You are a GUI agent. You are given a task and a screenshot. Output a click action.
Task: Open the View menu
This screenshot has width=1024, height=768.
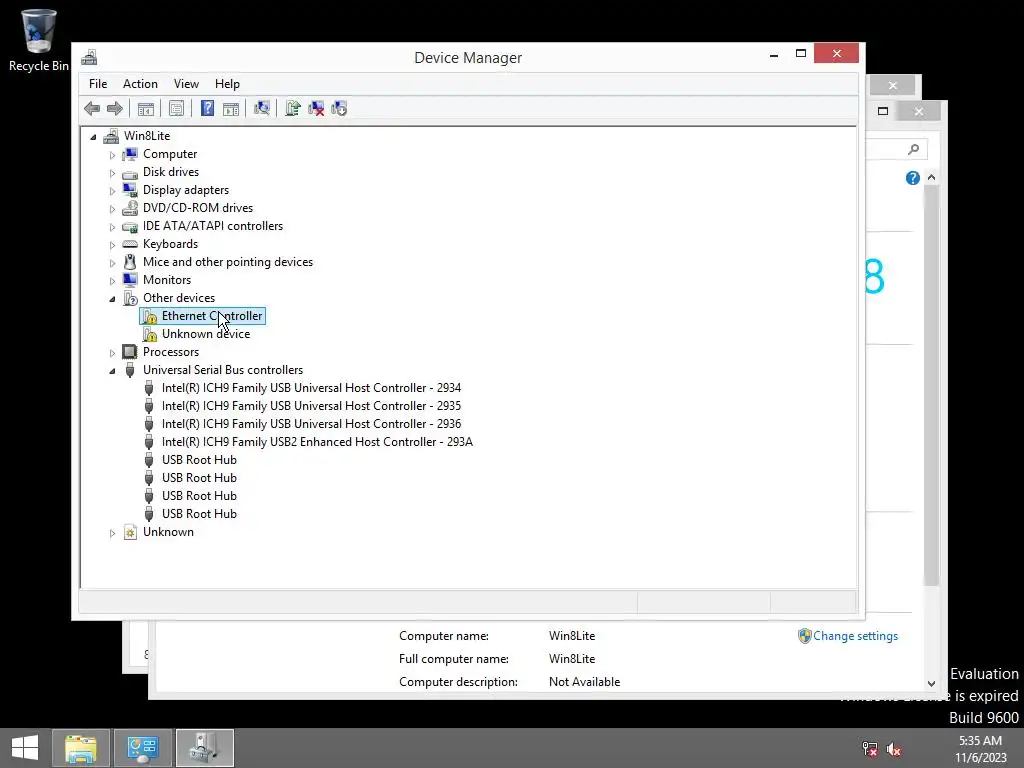point(186,84)
